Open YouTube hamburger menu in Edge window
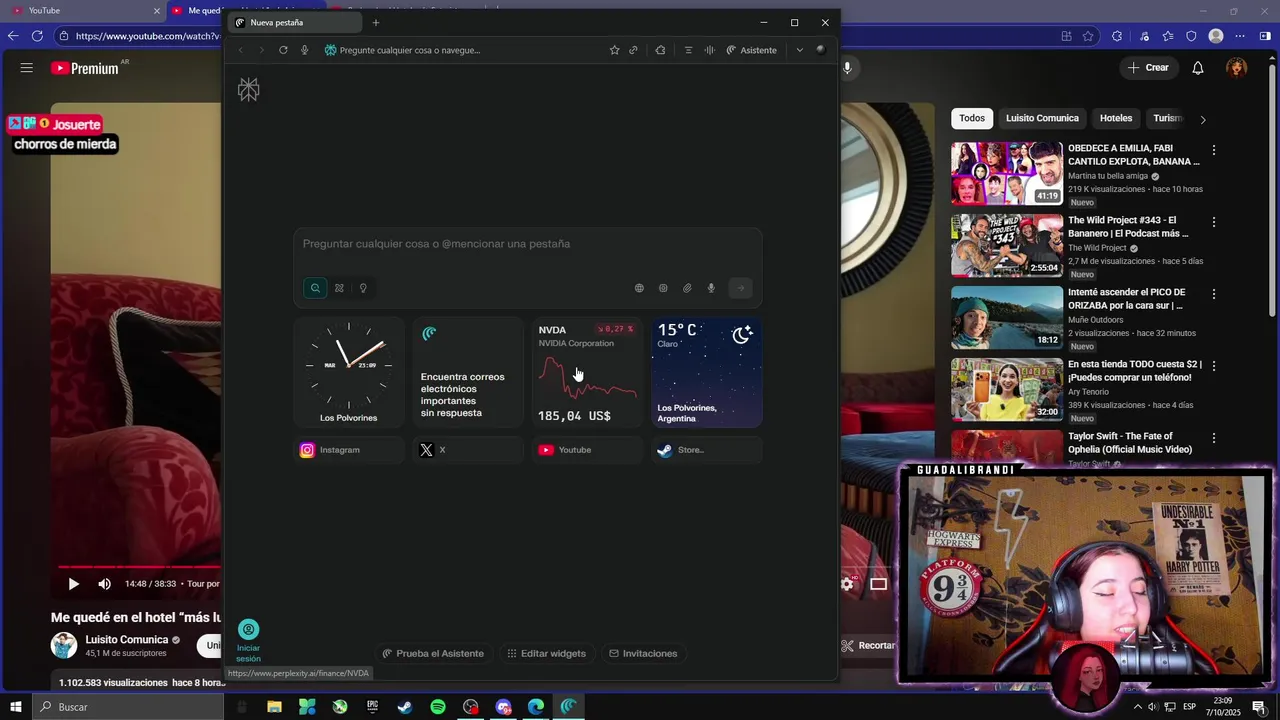This screenshot has width=1280, height=720. coord(27,68)
